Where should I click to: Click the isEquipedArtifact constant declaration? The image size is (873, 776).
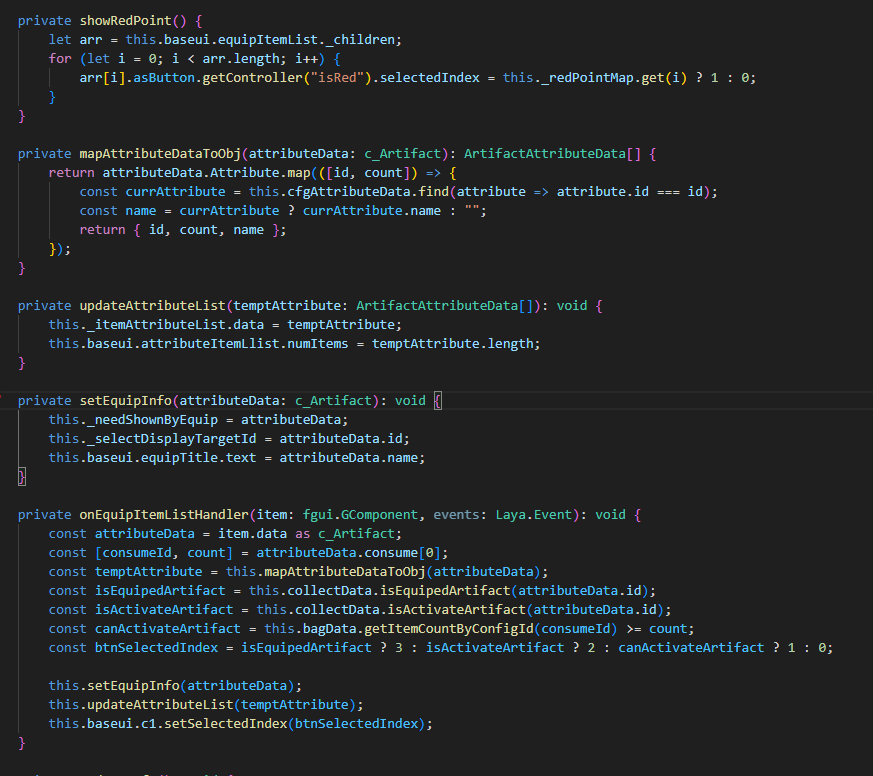(160, 591)
